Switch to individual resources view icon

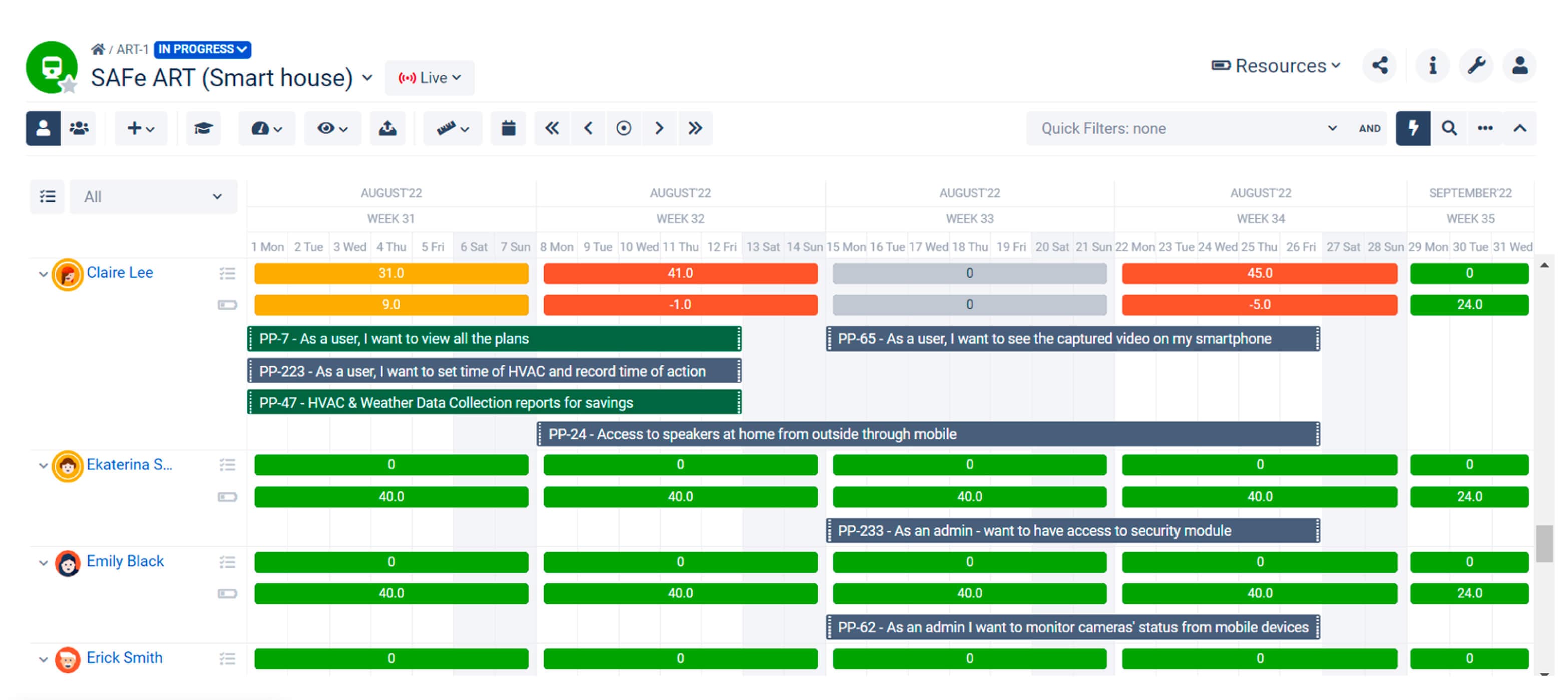[43, 128]
